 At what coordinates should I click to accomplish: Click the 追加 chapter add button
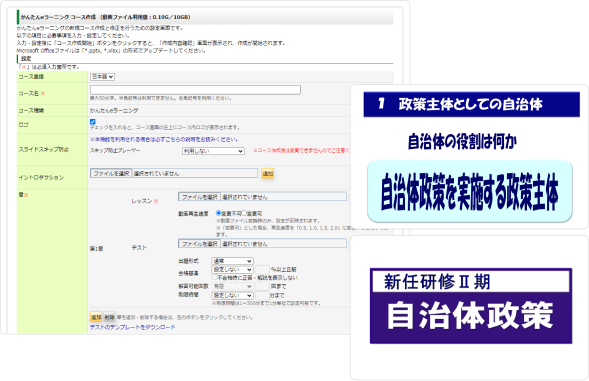coord(96,317)
